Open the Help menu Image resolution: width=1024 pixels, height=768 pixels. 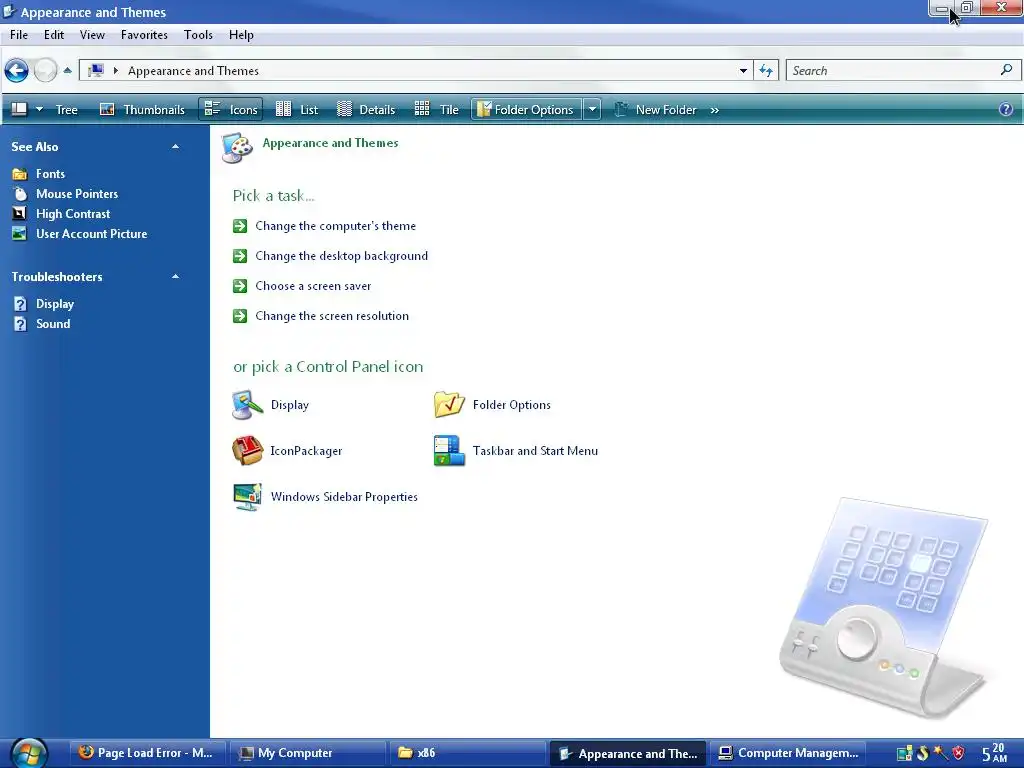pyautogui.click(x=241, y=35)
